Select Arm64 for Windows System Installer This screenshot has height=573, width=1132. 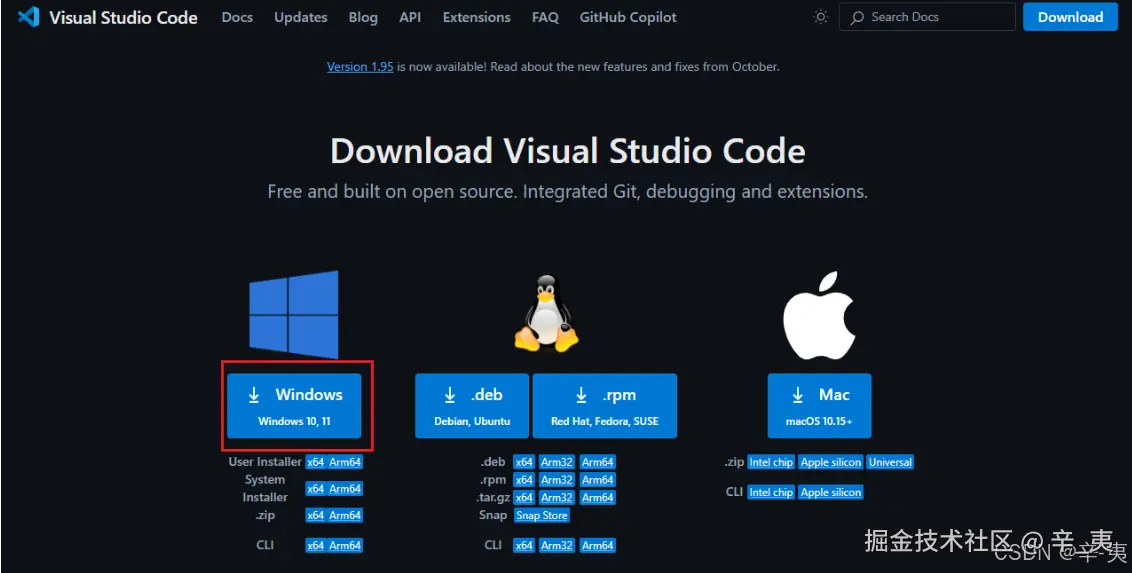[345, 489]
